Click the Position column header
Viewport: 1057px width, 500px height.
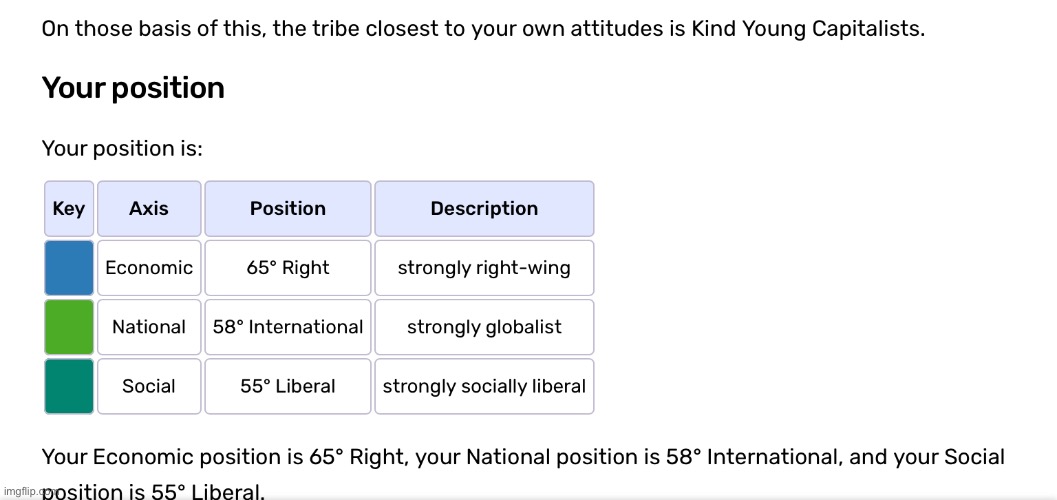tap(288, 208)
